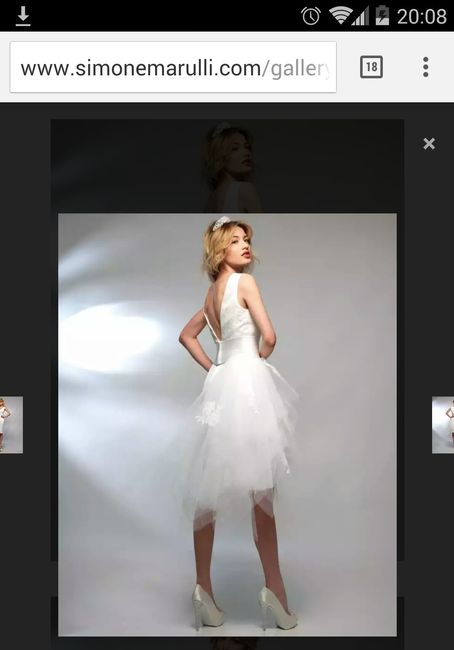Close the gallery lightbox with the X
This screenshot has width=454, height=650.
tap(429, 144)
